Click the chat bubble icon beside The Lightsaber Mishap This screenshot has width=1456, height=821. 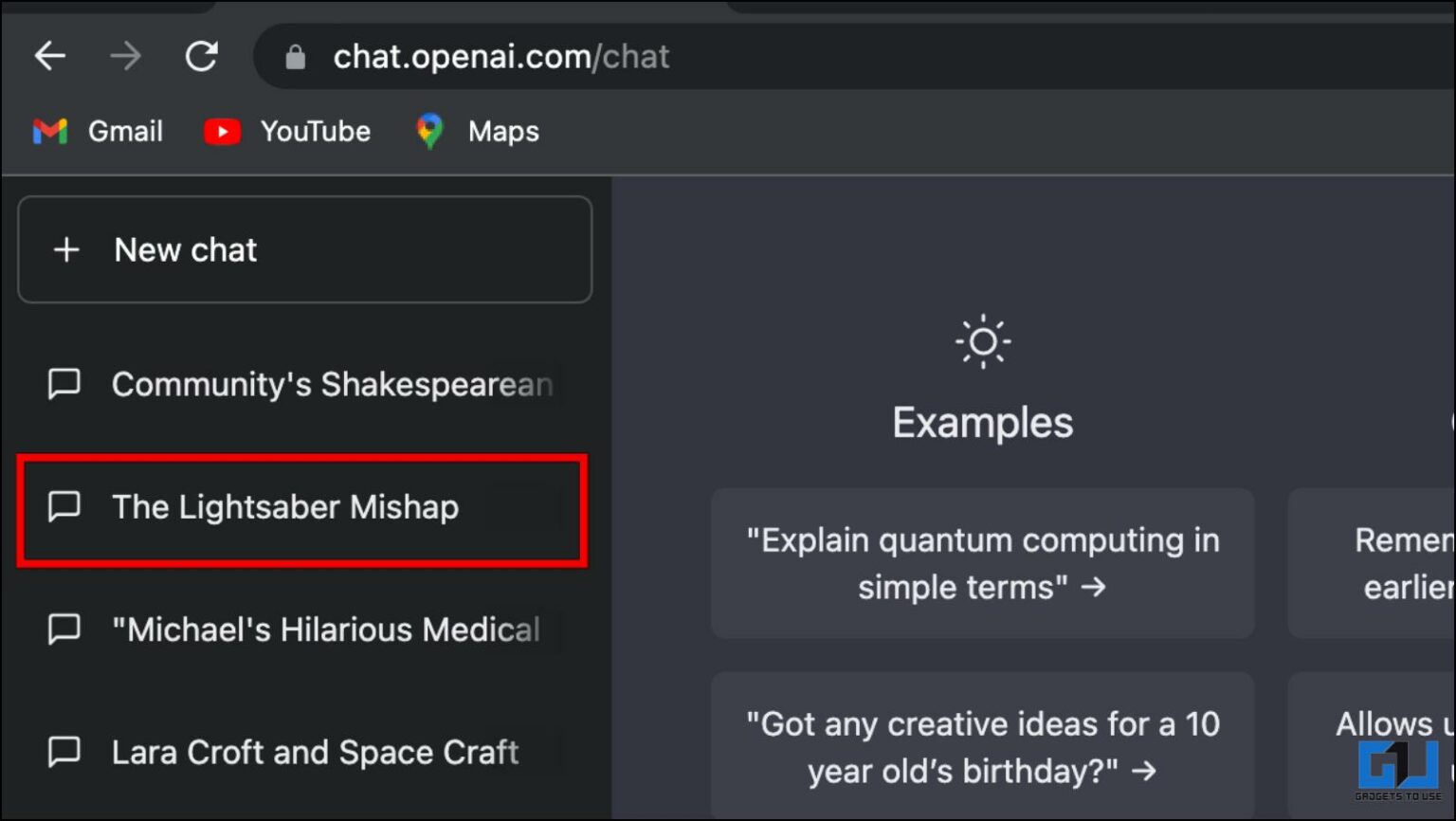pos(64,507)
